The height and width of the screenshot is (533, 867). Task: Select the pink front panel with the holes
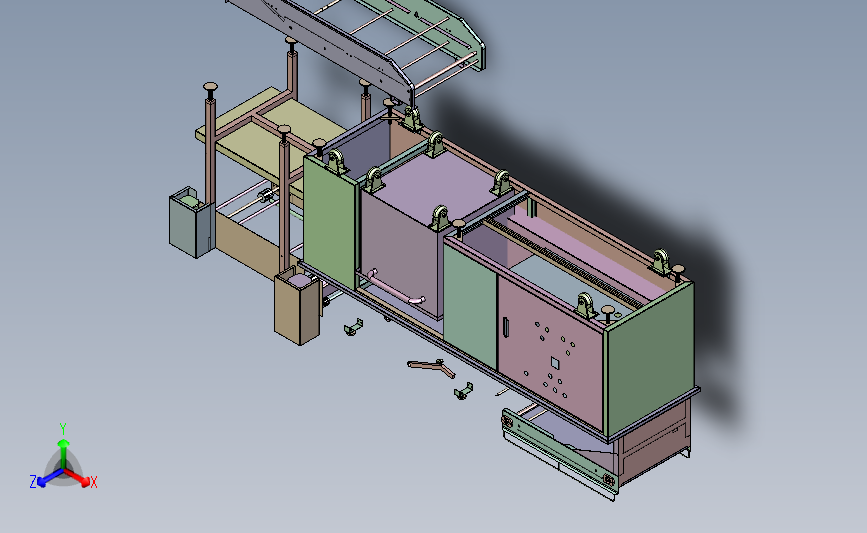pyautogui.click(x=550, y=351)
